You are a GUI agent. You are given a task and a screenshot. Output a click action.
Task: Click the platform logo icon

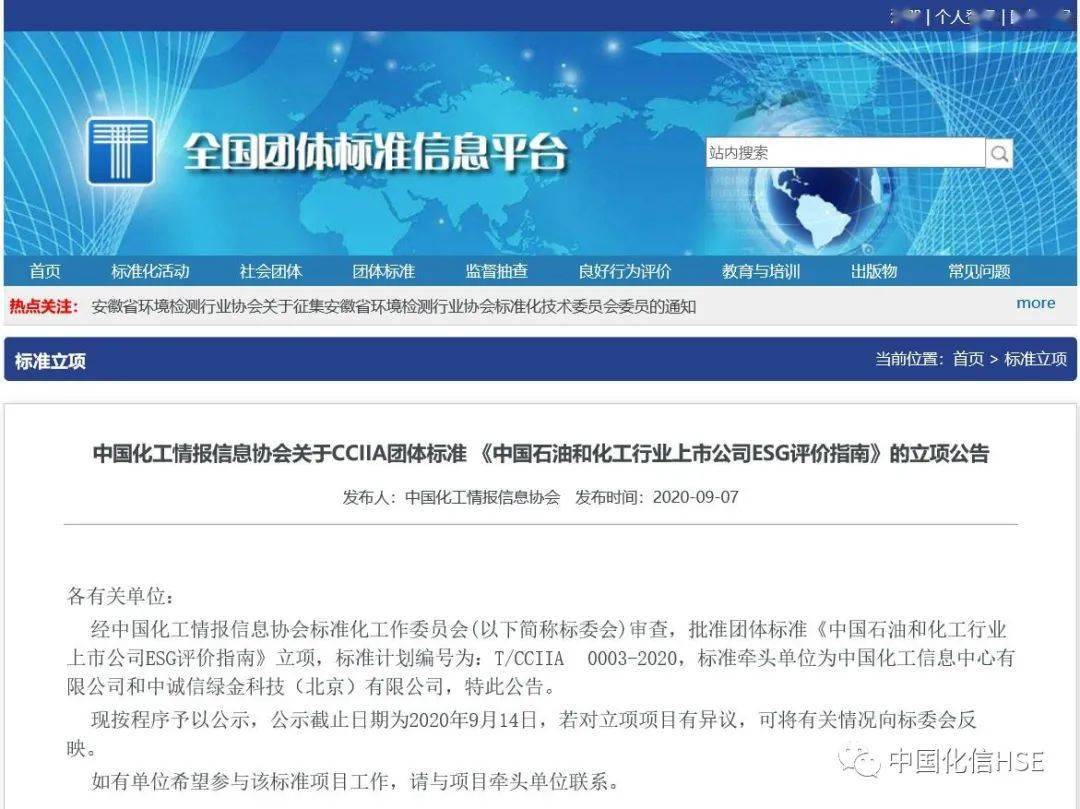pyautogui.click(x=121, y=151)
